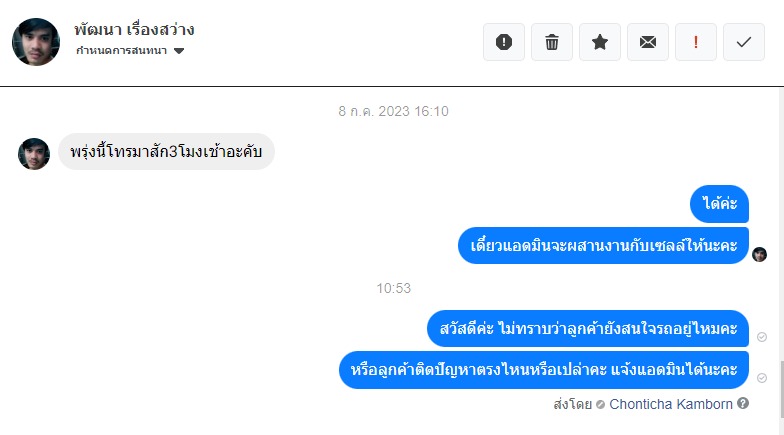Click delivered check beside สวัสดีค่ะ message
Viewport: 784px width, 435px height.
pos(762,337)
